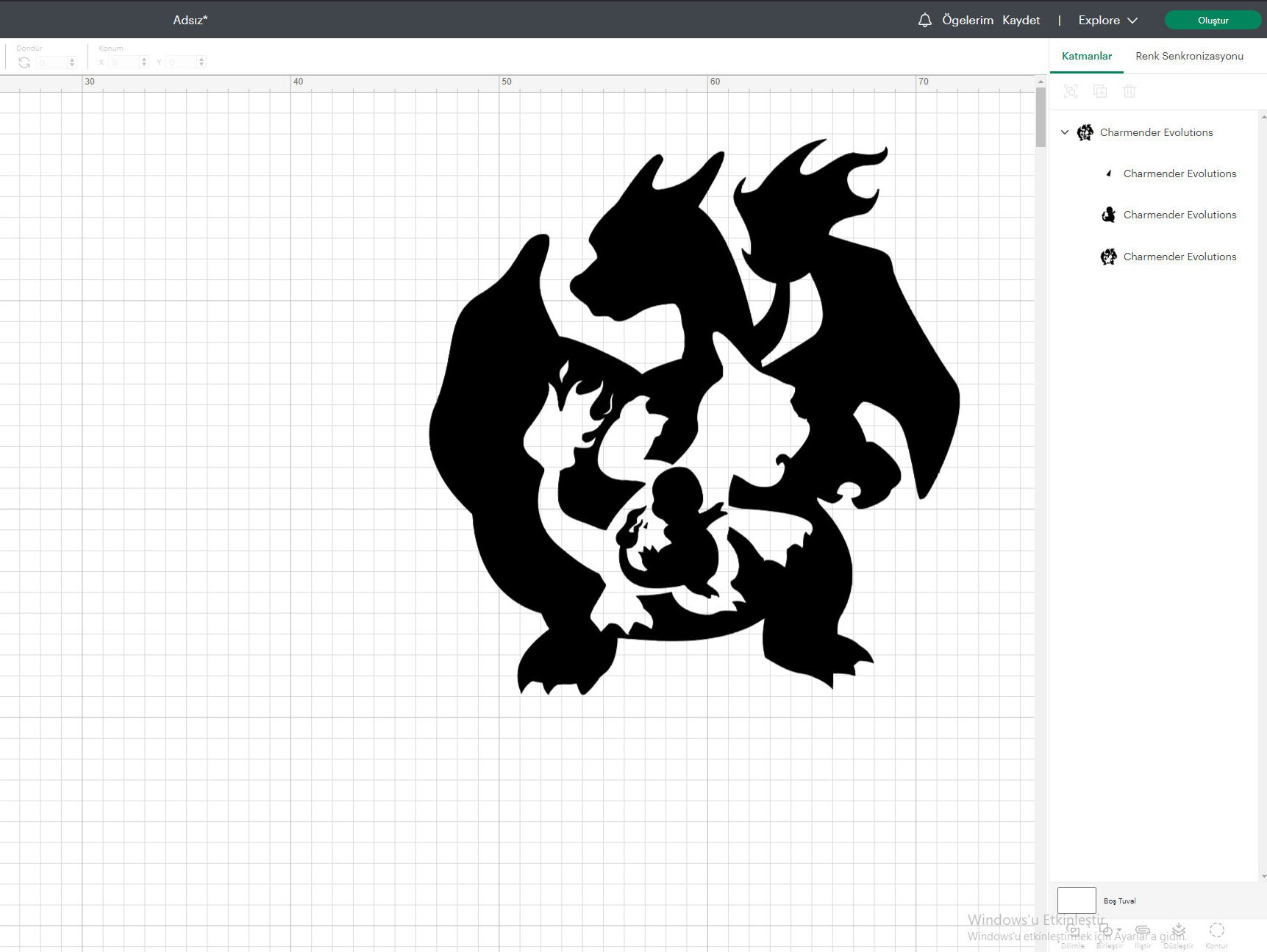This screenshot has width=1267, height=952.
Task: Collapse the Charmender Evolutions layer group
Action: [x=1063, y=132]
